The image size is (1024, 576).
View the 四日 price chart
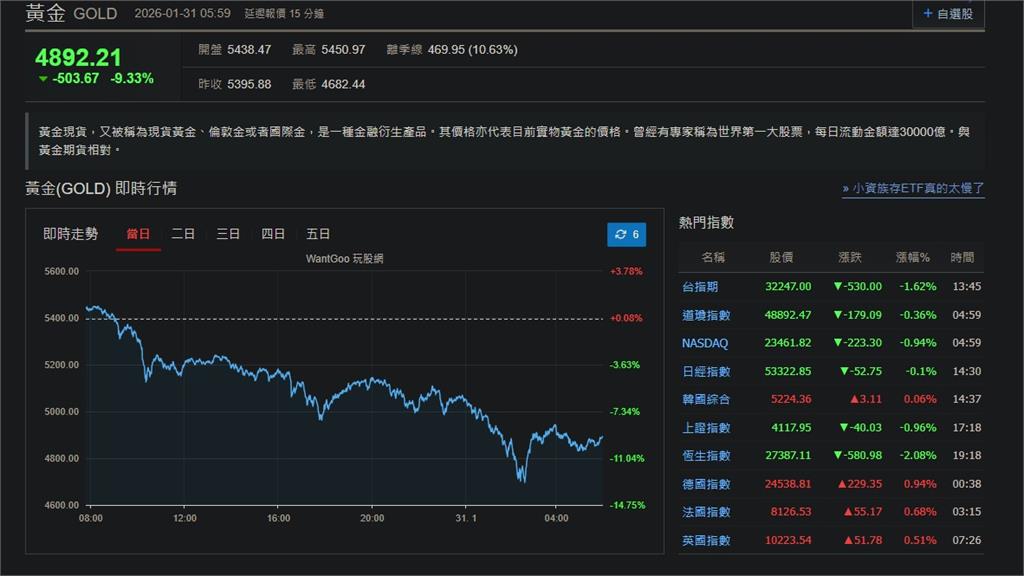pyautogui.click(x=274, y=233)
